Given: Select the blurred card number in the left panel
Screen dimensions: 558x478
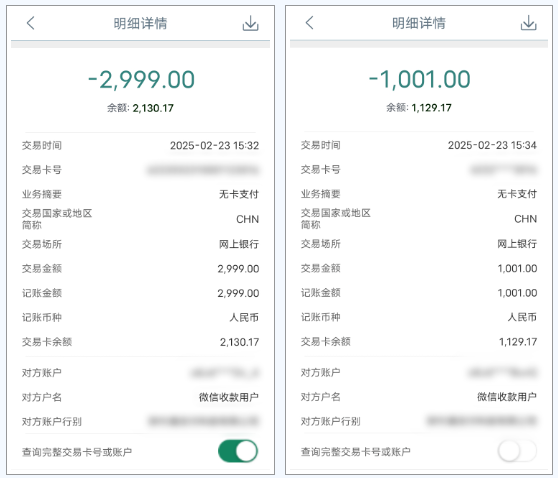Looking at the screenshot, I should point(203,170).
